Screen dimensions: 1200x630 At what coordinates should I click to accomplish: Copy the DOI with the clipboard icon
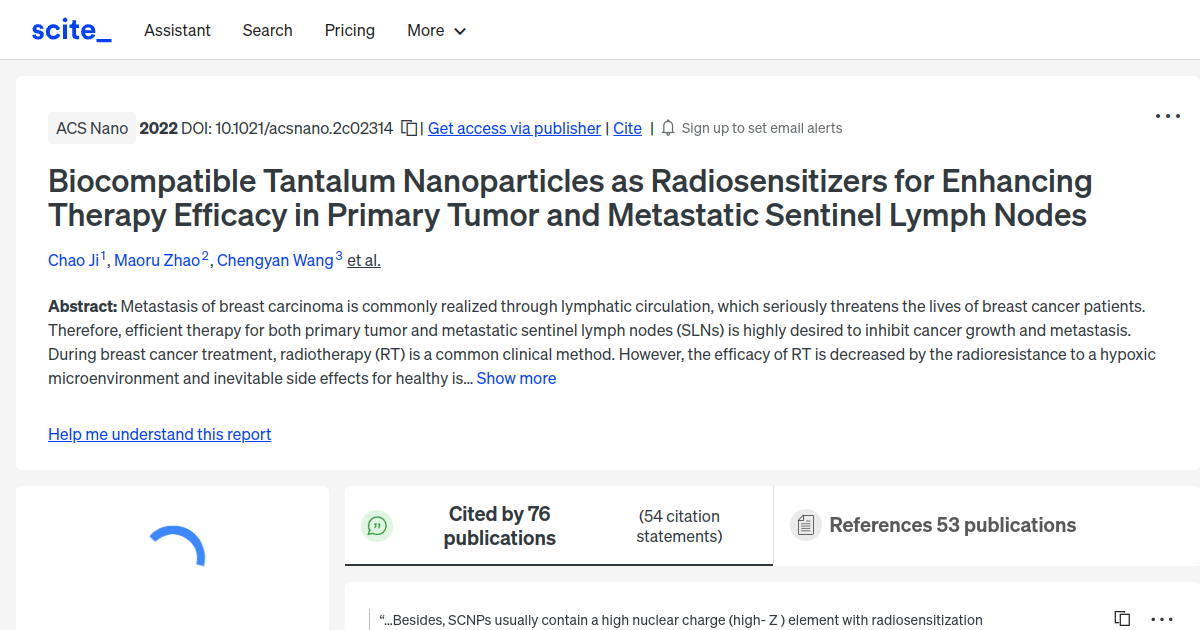[409, 128]
